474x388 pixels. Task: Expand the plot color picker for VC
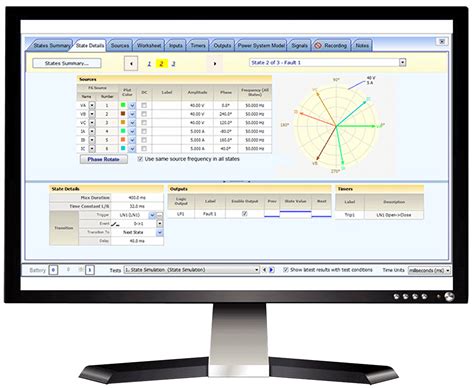(132, 123)
